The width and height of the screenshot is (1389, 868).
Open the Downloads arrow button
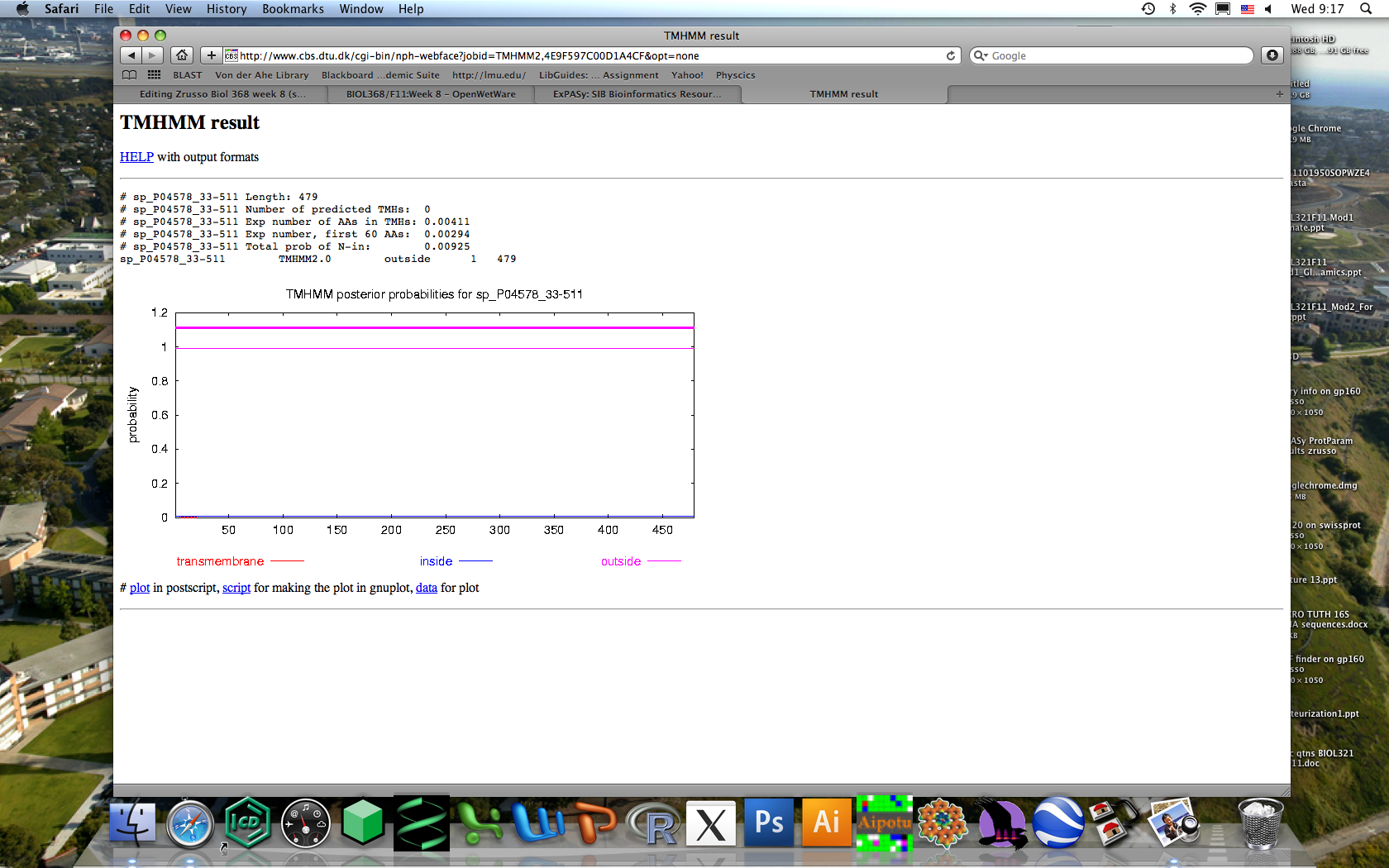(x=1272, y=55)
